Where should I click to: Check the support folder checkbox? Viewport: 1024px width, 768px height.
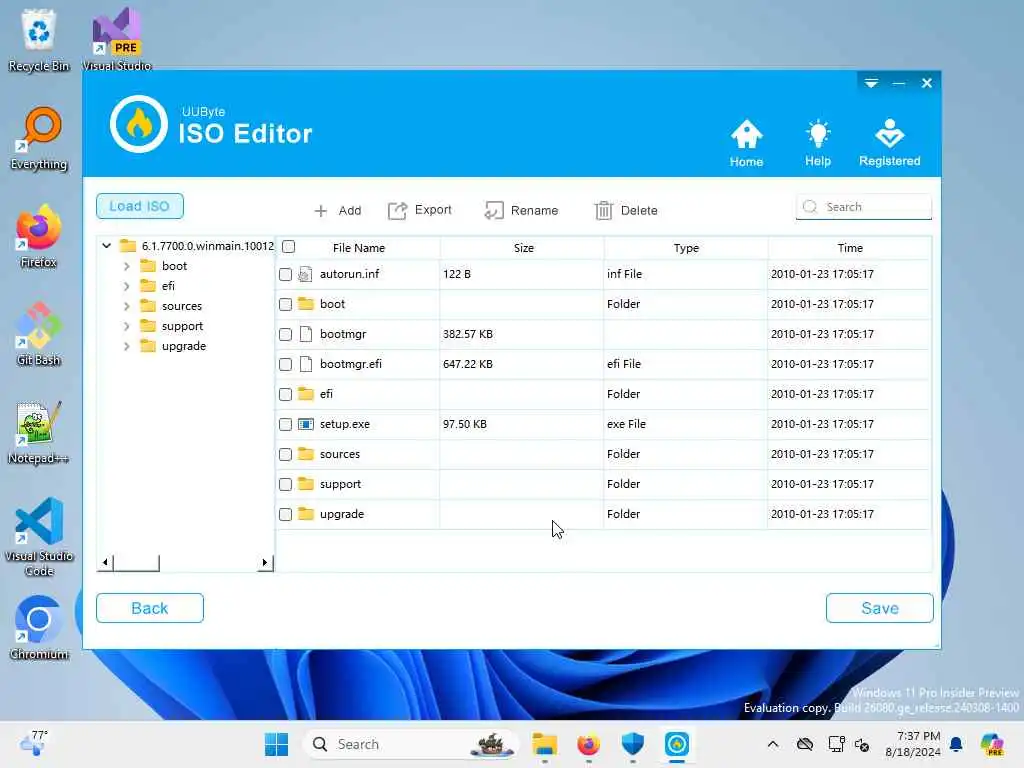point(285,485)
